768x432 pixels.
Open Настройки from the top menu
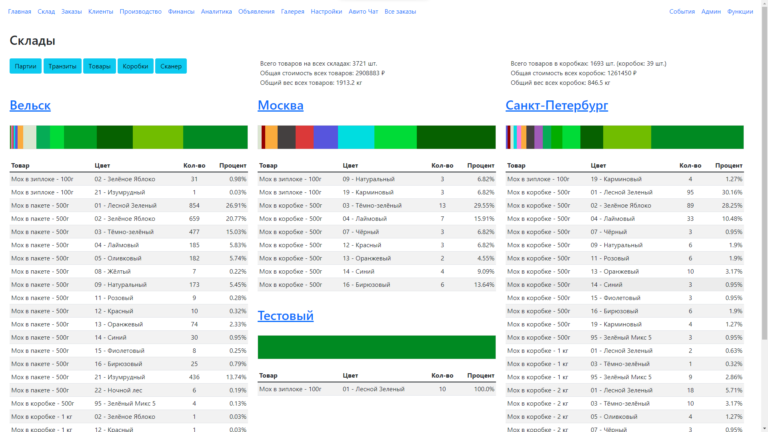tap(326, 10)
